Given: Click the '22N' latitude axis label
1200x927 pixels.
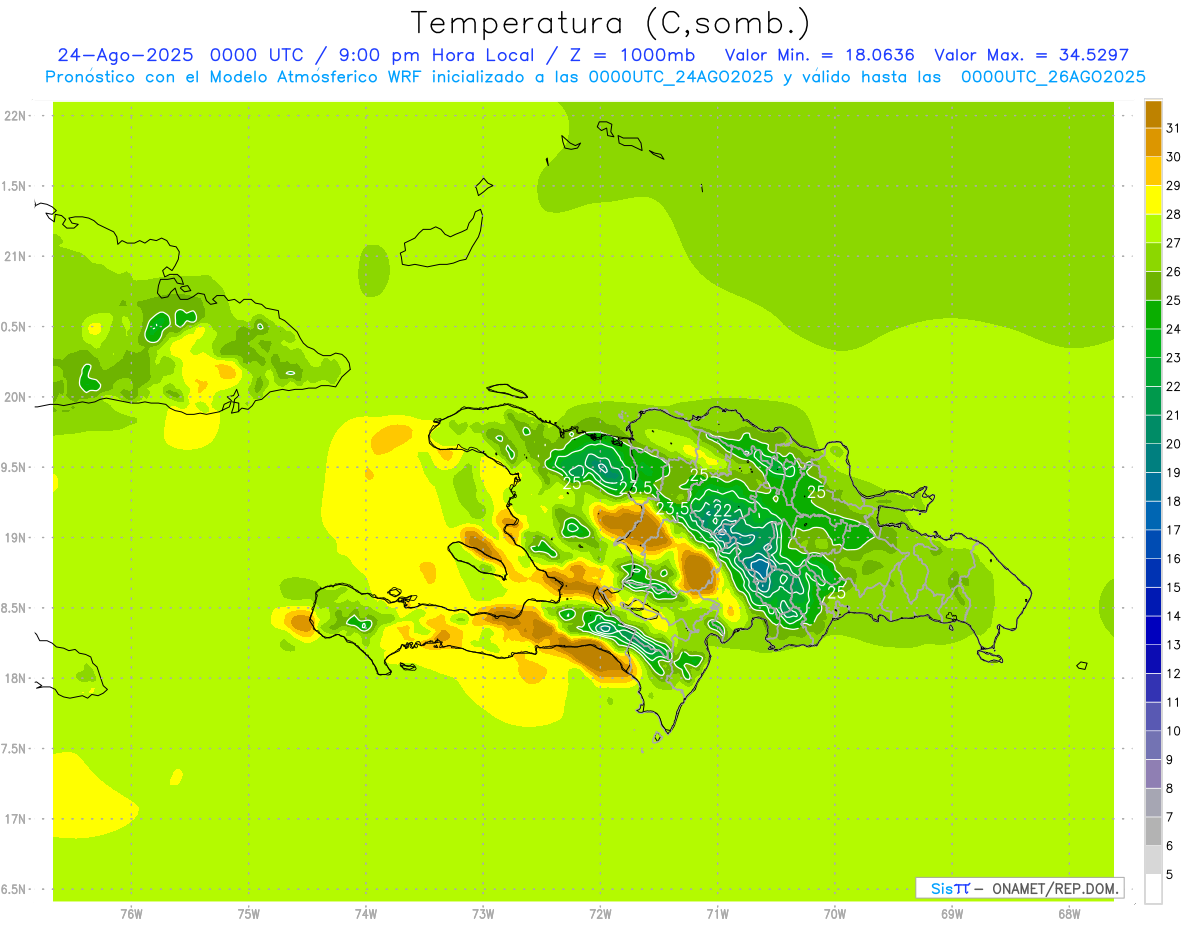Looking at the screenshot, I should (15, 116).
